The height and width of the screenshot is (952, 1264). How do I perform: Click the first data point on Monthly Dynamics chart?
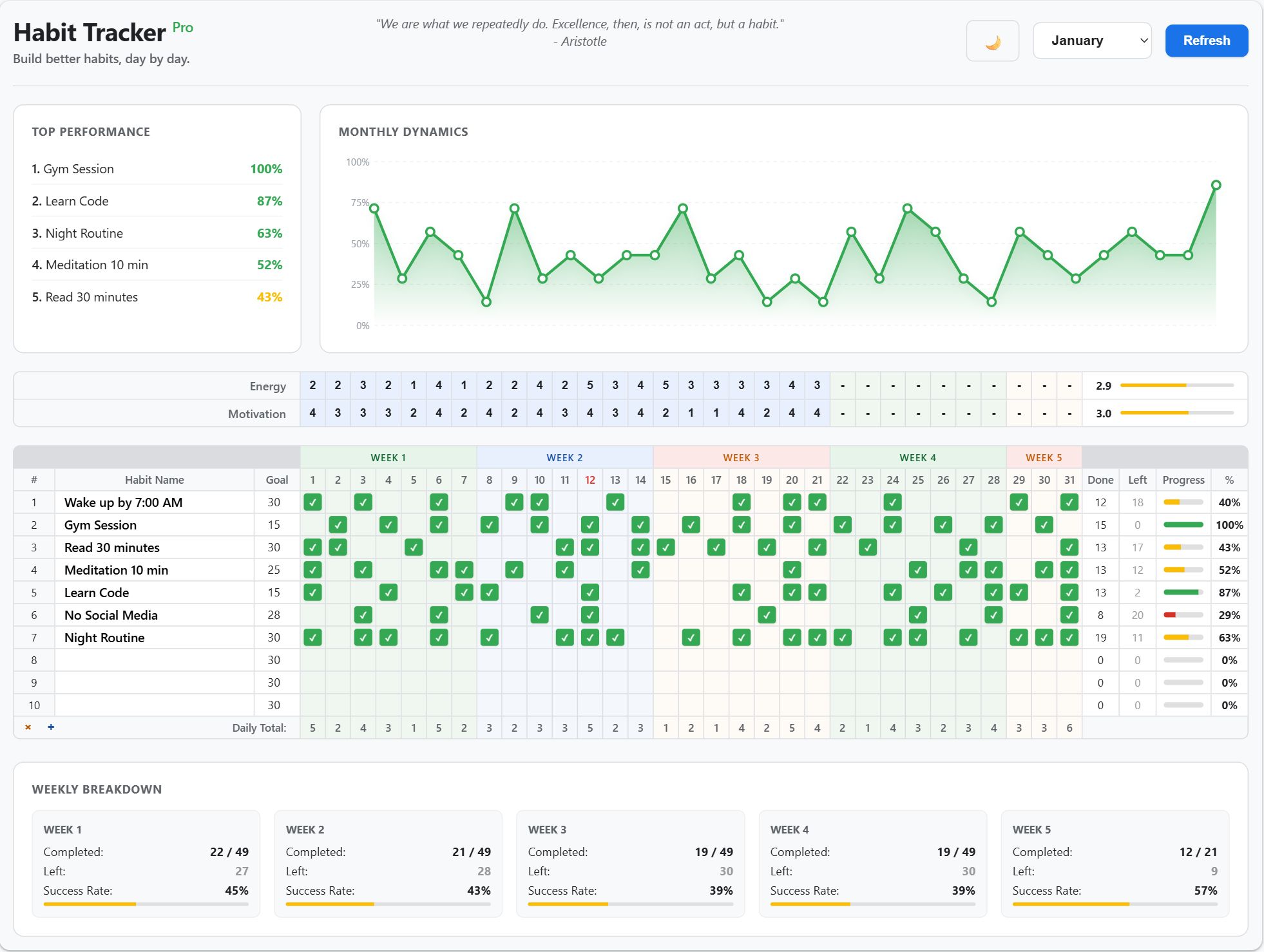[374, 208]
